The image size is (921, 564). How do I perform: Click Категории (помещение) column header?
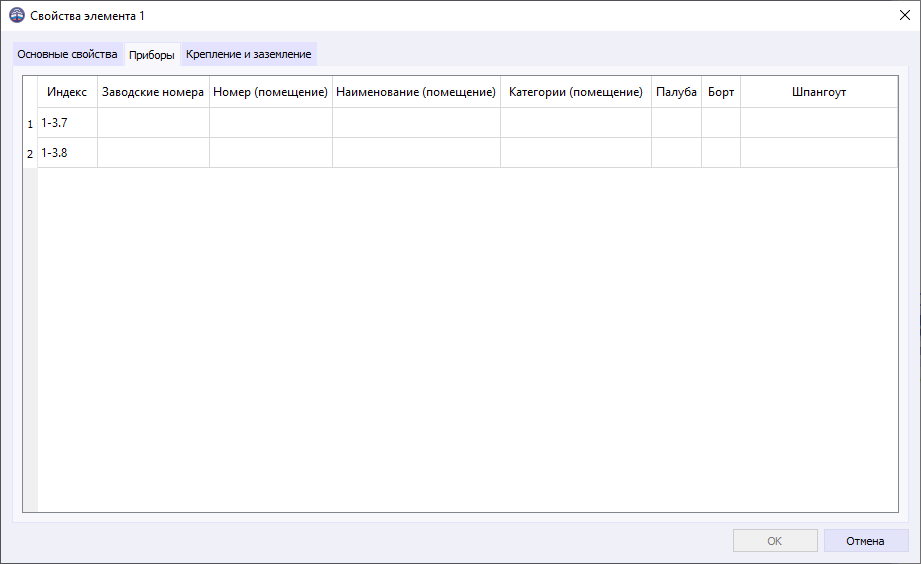(x=575, y=92)
